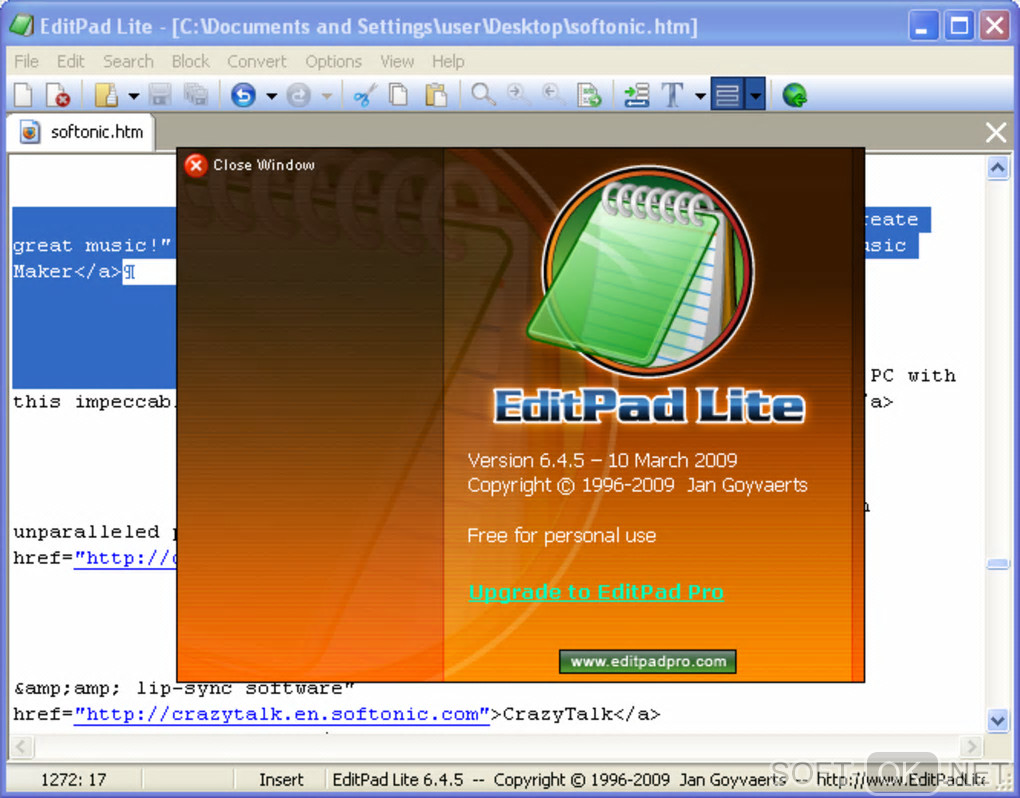Click the Find Previous icon
Viewport: 1020px width, 798px height.
(x=554, y=96)
